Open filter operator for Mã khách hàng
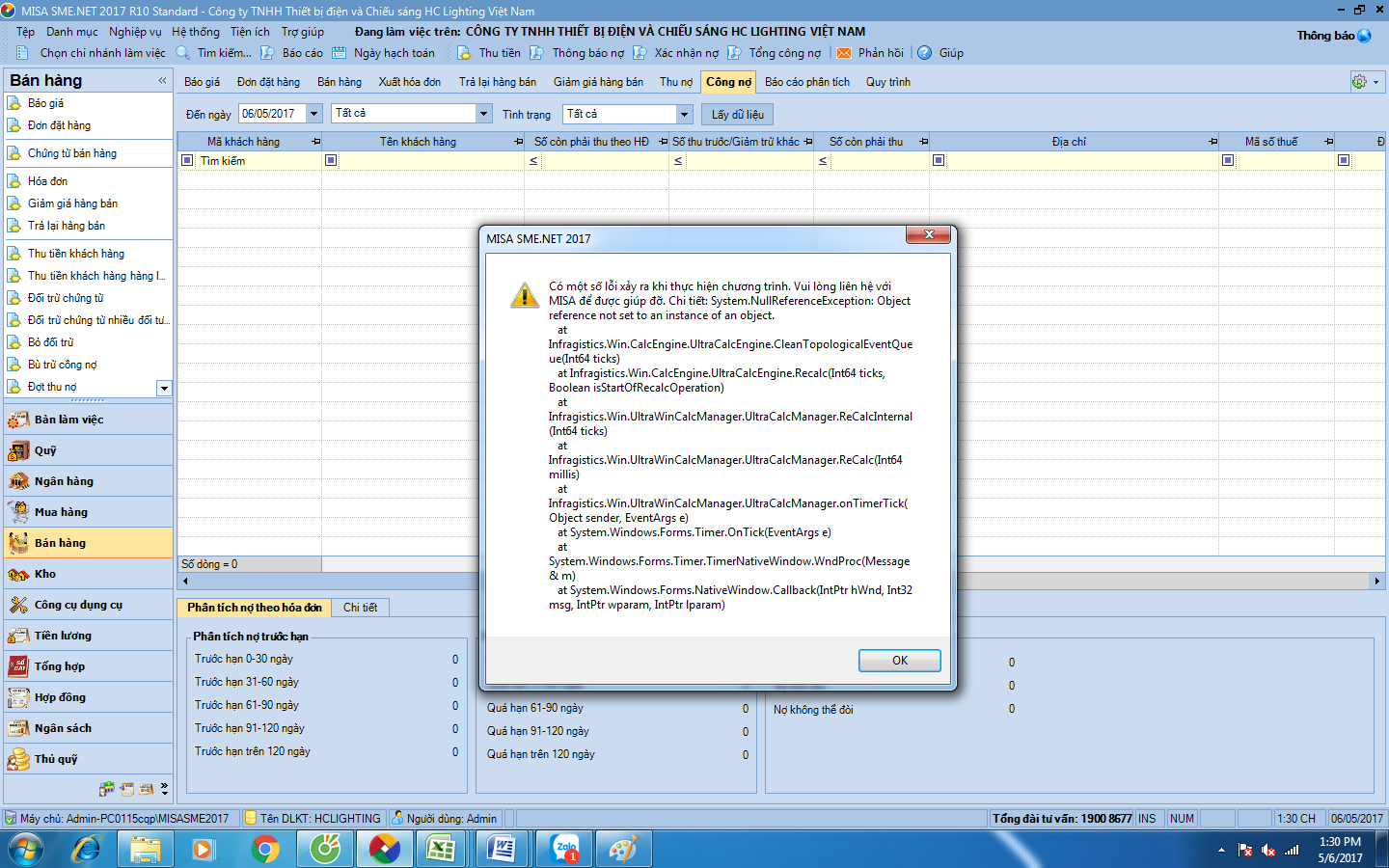 point(187,160)
